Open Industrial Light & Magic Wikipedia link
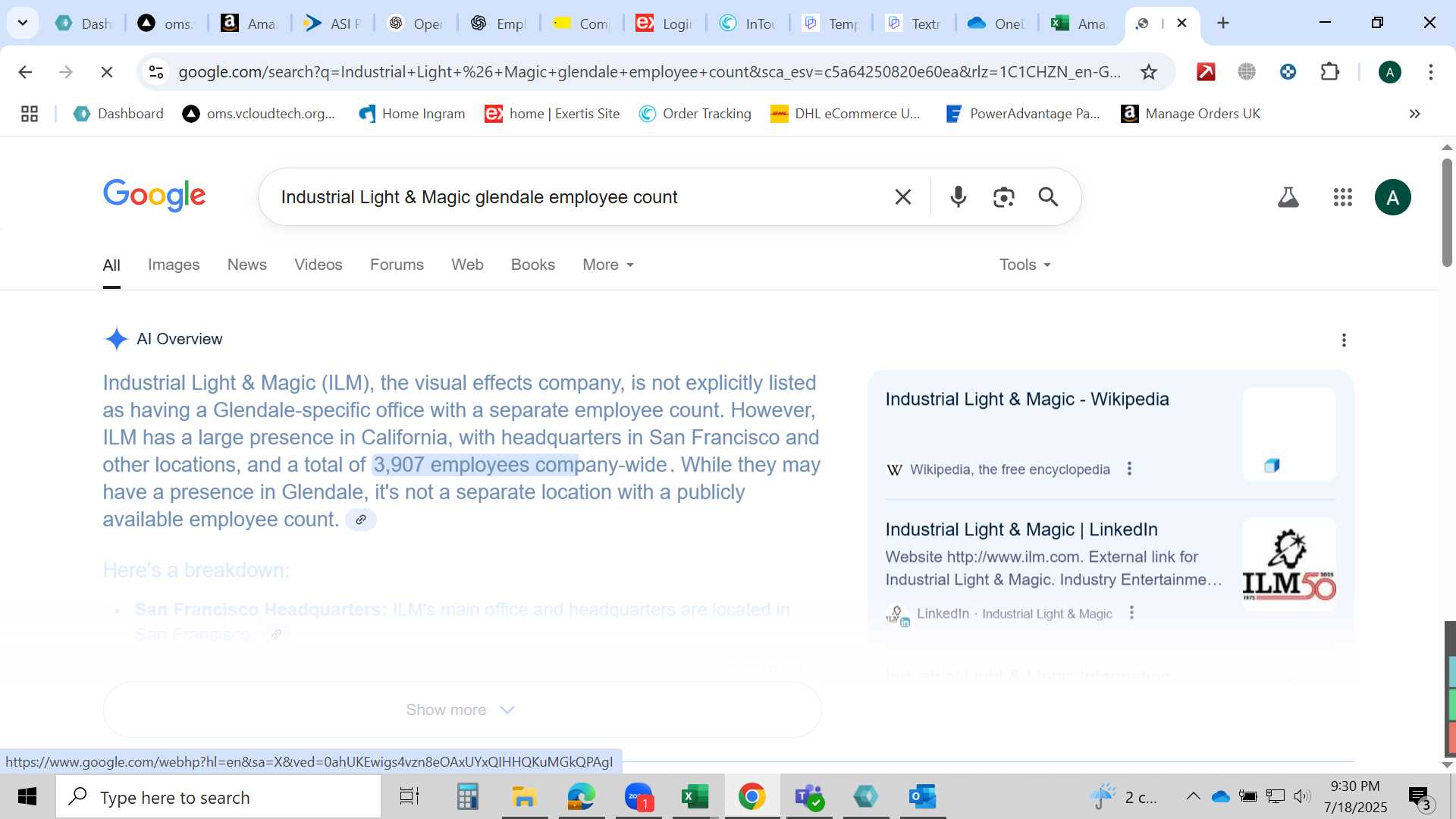 coord(1027,399)
